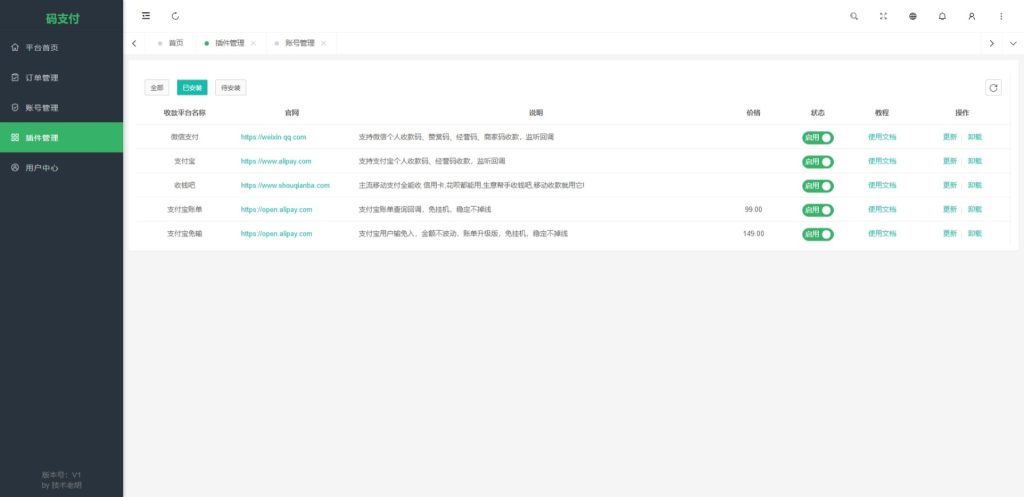Image resolution: width=1024 pixels, height=497 pixels.
Task: Open 订单管理 in the sidebar
Action: [x=42, y=78]
